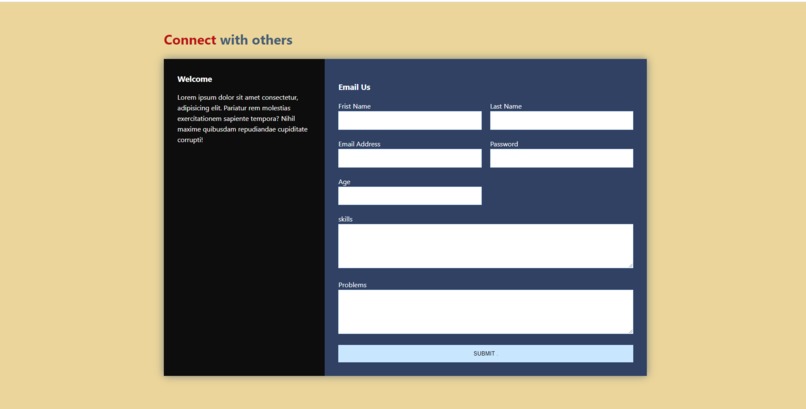Click into the Password field
Image resolution: width=806 pixels, height=409 pixels.
[561, 158]
